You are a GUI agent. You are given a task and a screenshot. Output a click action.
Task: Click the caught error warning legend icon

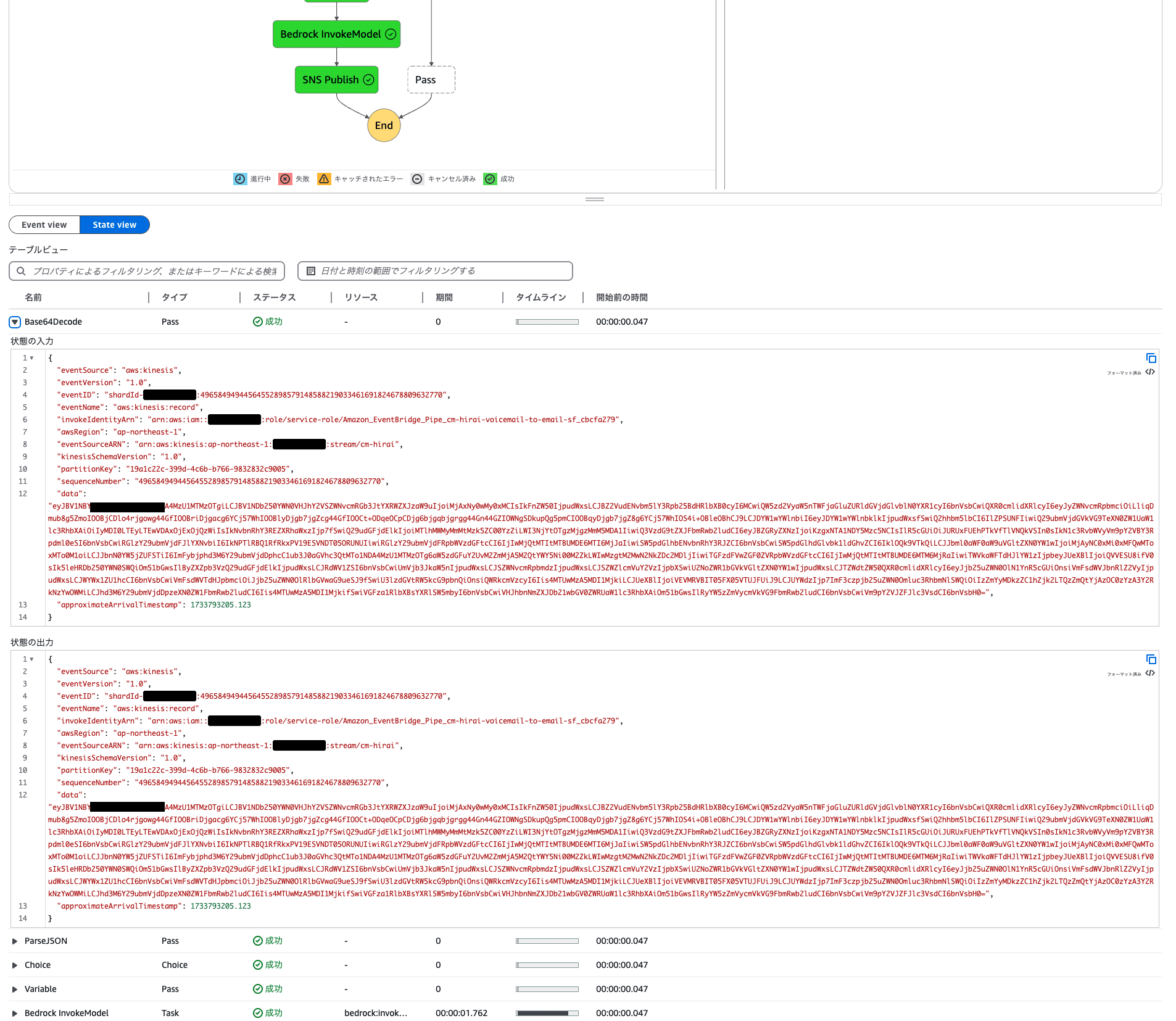324,179
